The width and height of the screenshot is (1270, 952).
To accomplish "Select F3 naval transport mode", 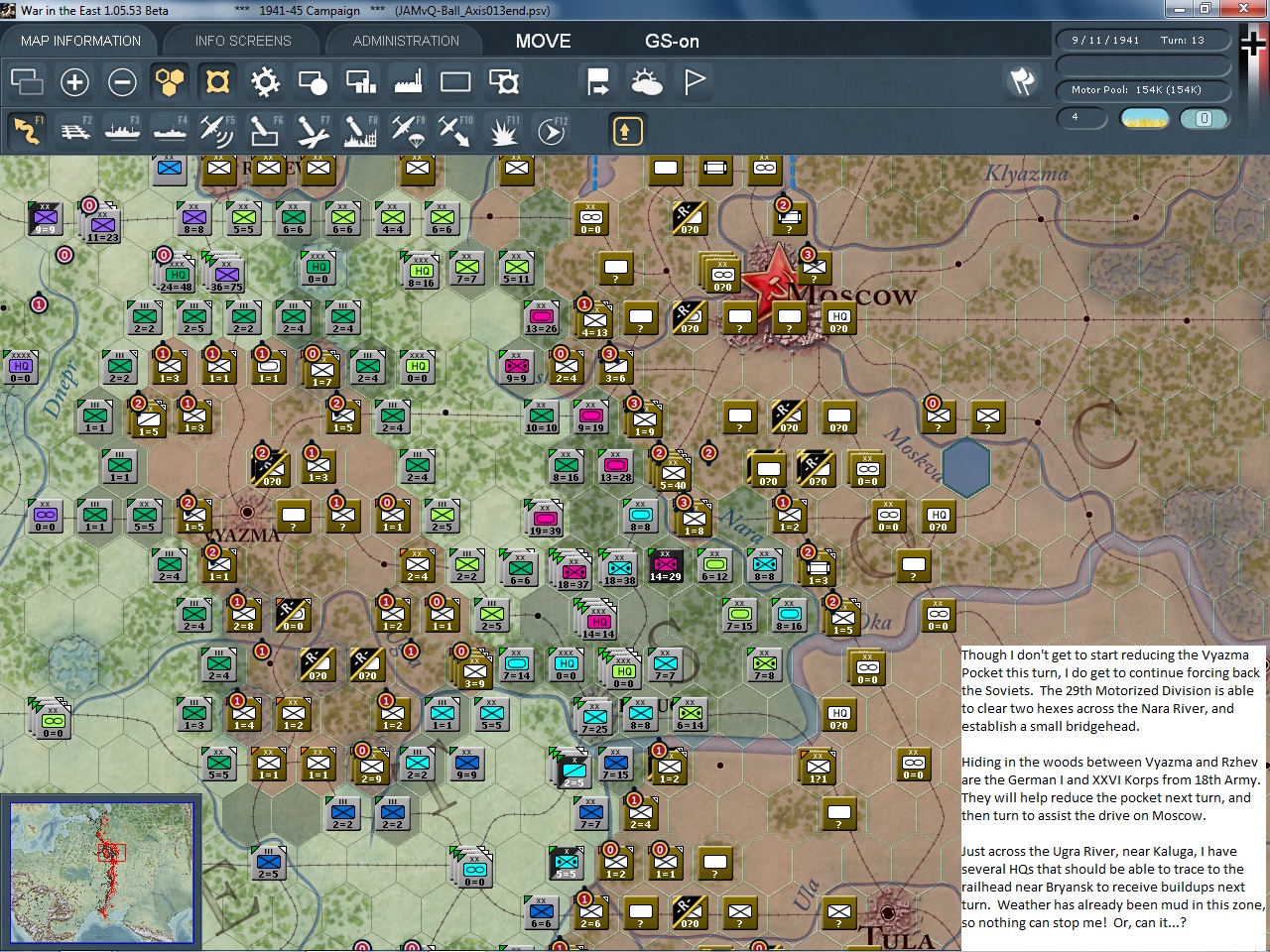I will click(122, 131).
